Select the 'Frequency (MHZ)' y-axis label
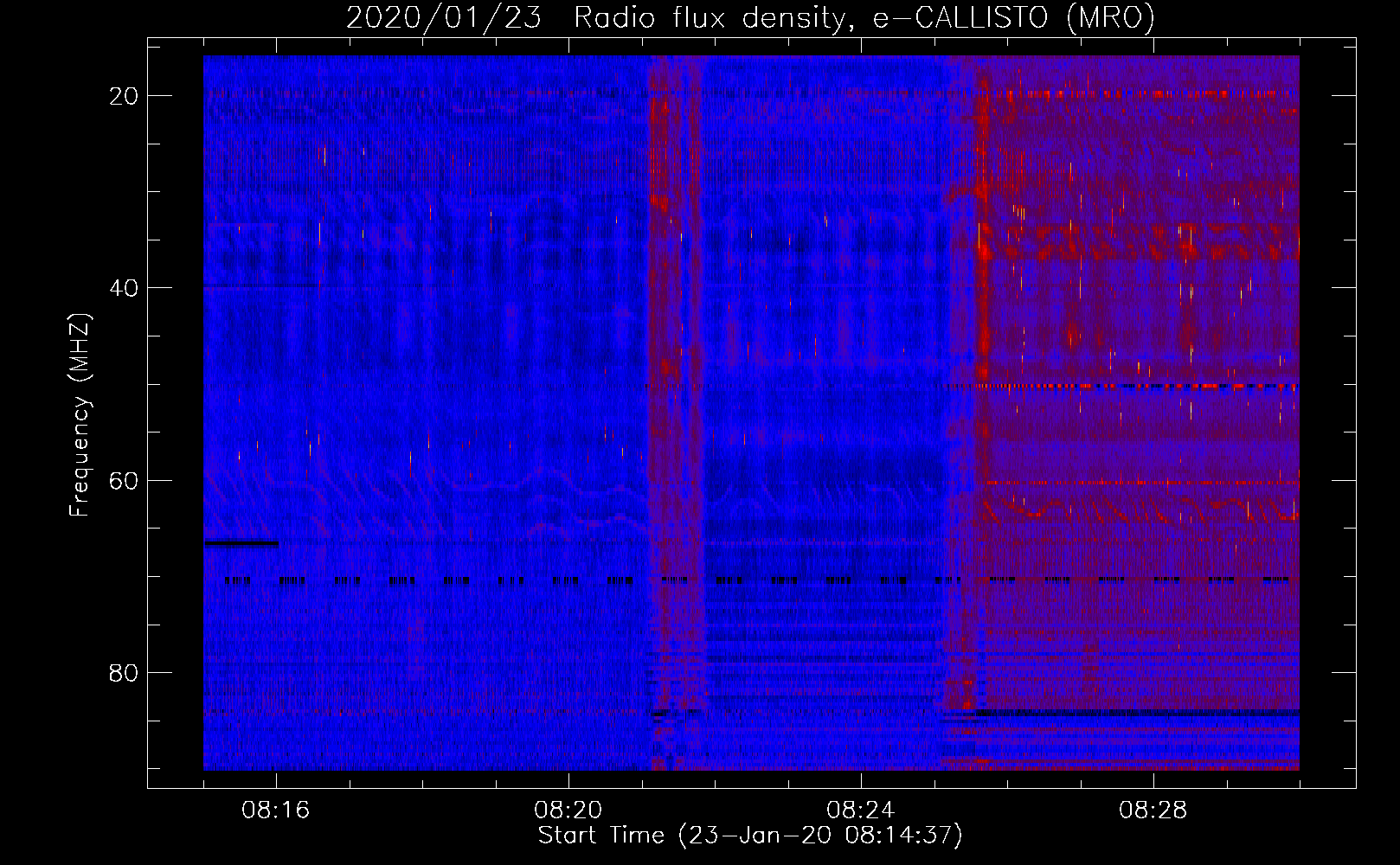The height and width of the screenshot is (865, 1400). coord(80,415)
